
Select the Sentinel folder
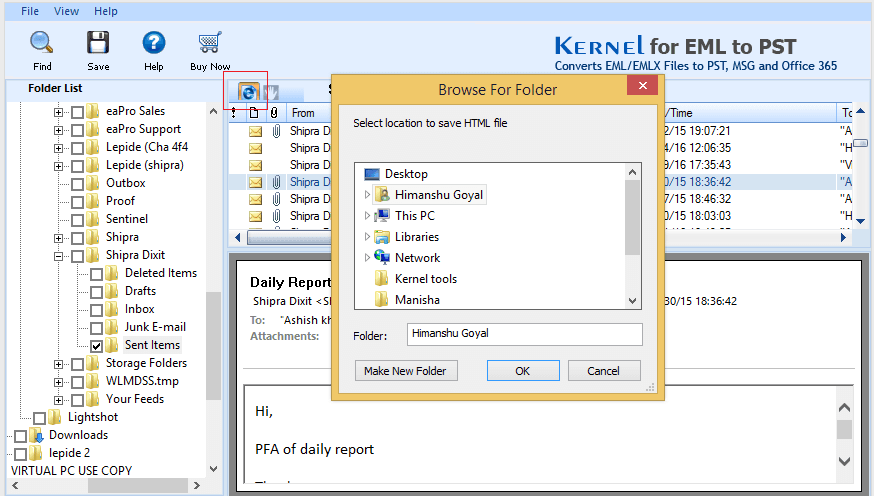click(127, 219)
